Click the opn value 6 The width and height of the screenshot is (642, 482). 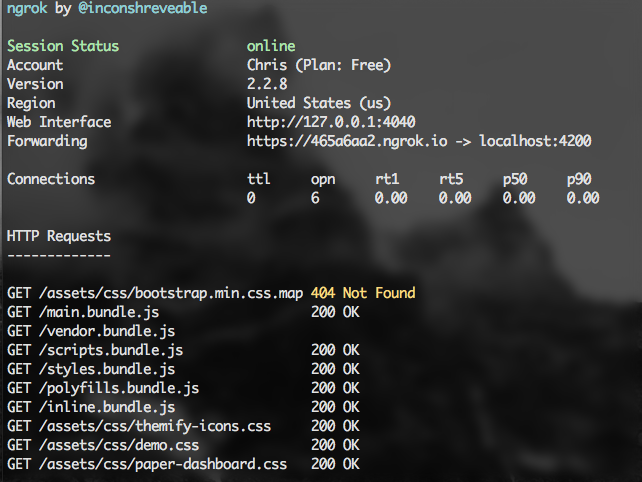[315, 198]
